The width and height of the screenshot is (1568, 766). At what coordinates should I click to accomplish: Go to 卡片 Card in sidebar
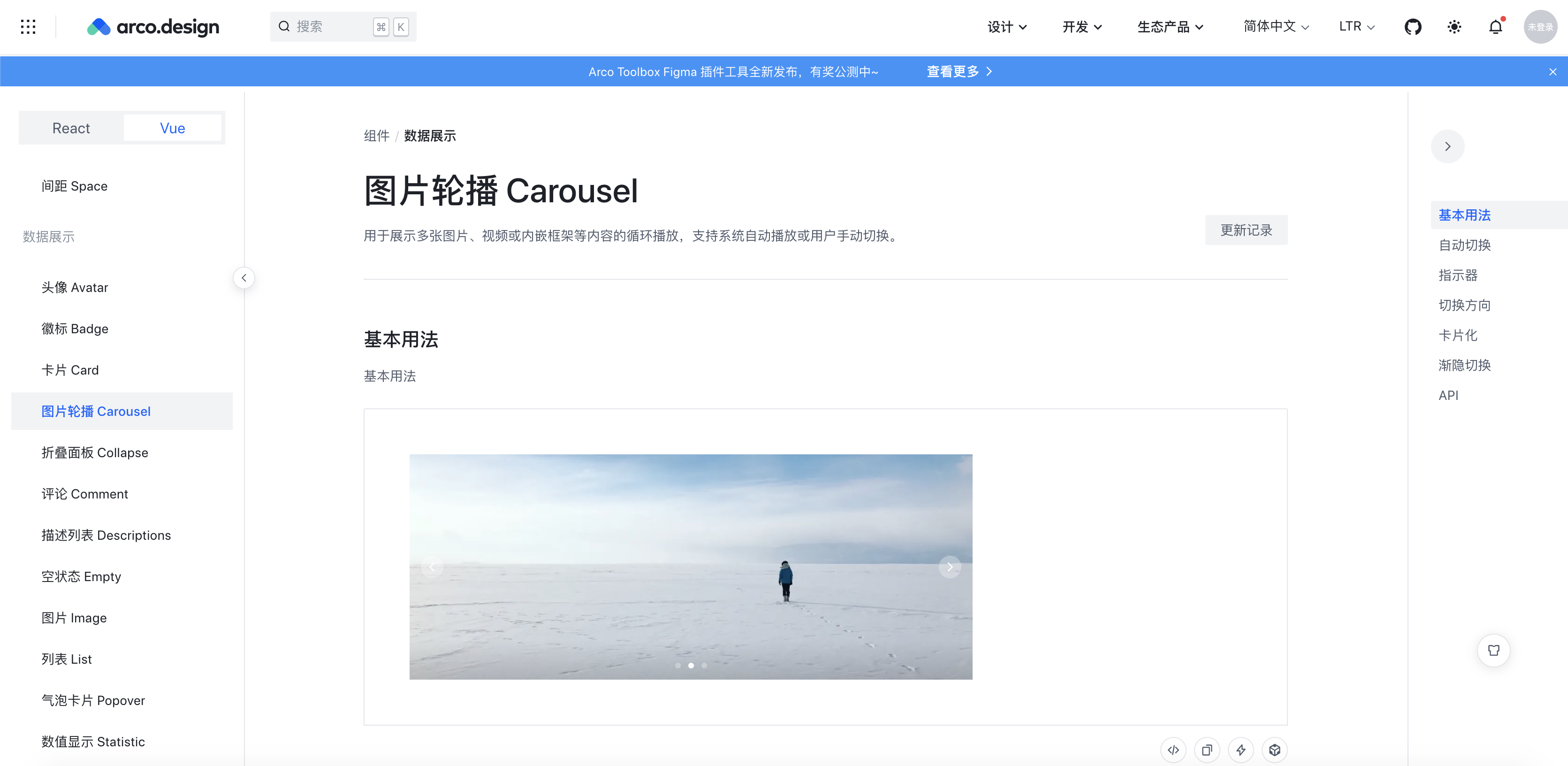70,370
